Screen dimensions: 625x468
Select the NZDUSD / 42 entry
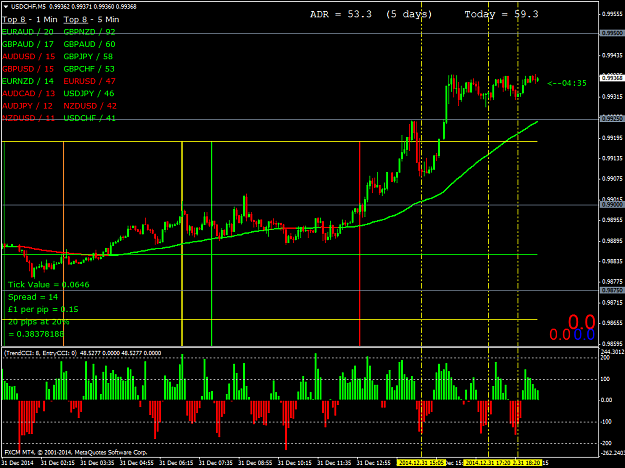pyautogui.click(x=90, y=106)
